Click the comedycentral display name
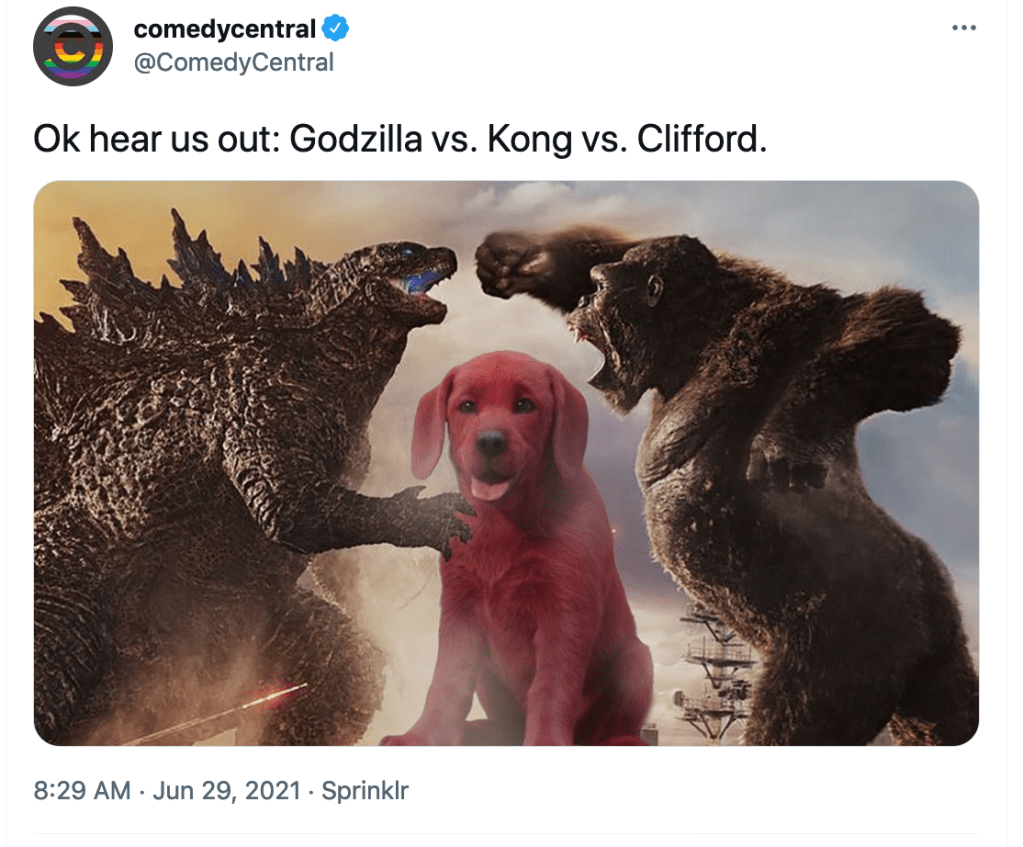 224,29
